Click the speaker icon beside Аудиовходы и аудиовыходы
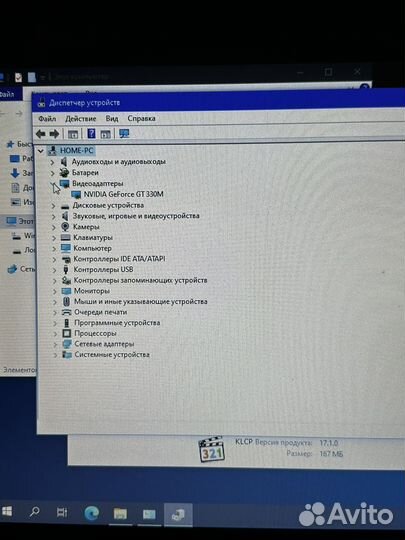The image size is (405, 540). coord(64,162)
